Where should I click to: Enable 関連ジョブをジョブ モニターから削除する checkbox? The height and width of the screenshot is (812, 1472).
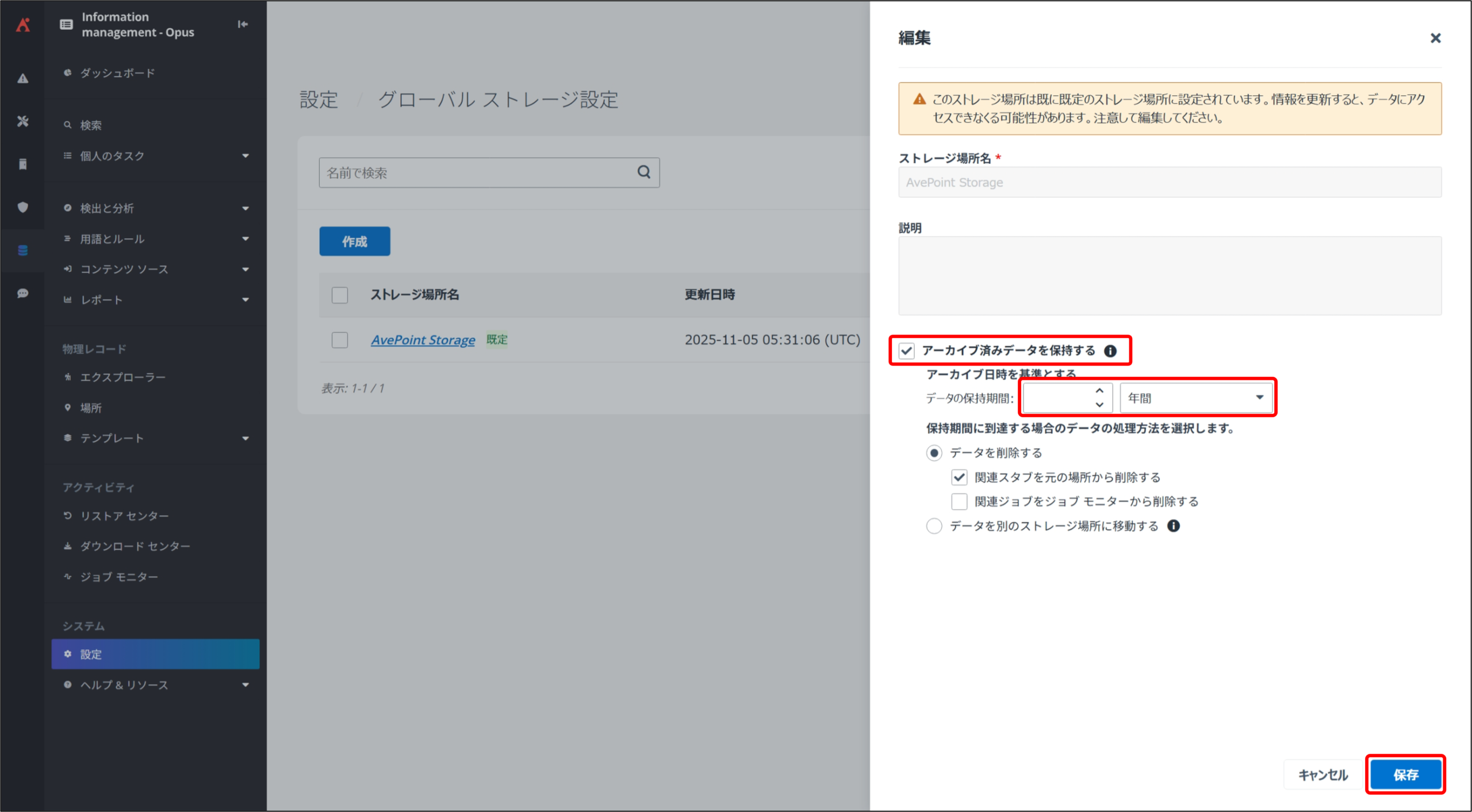pyautogui.click(x=959, y=502)
